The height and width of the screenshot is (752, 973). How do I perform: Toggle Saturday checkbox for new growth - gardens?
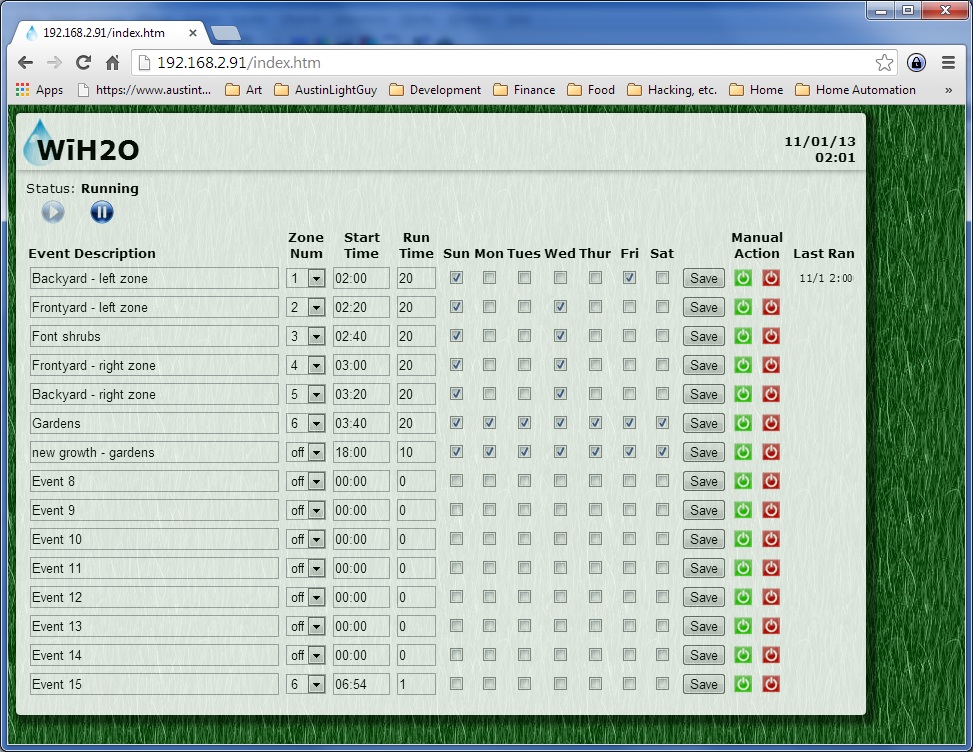coord(662,452)
